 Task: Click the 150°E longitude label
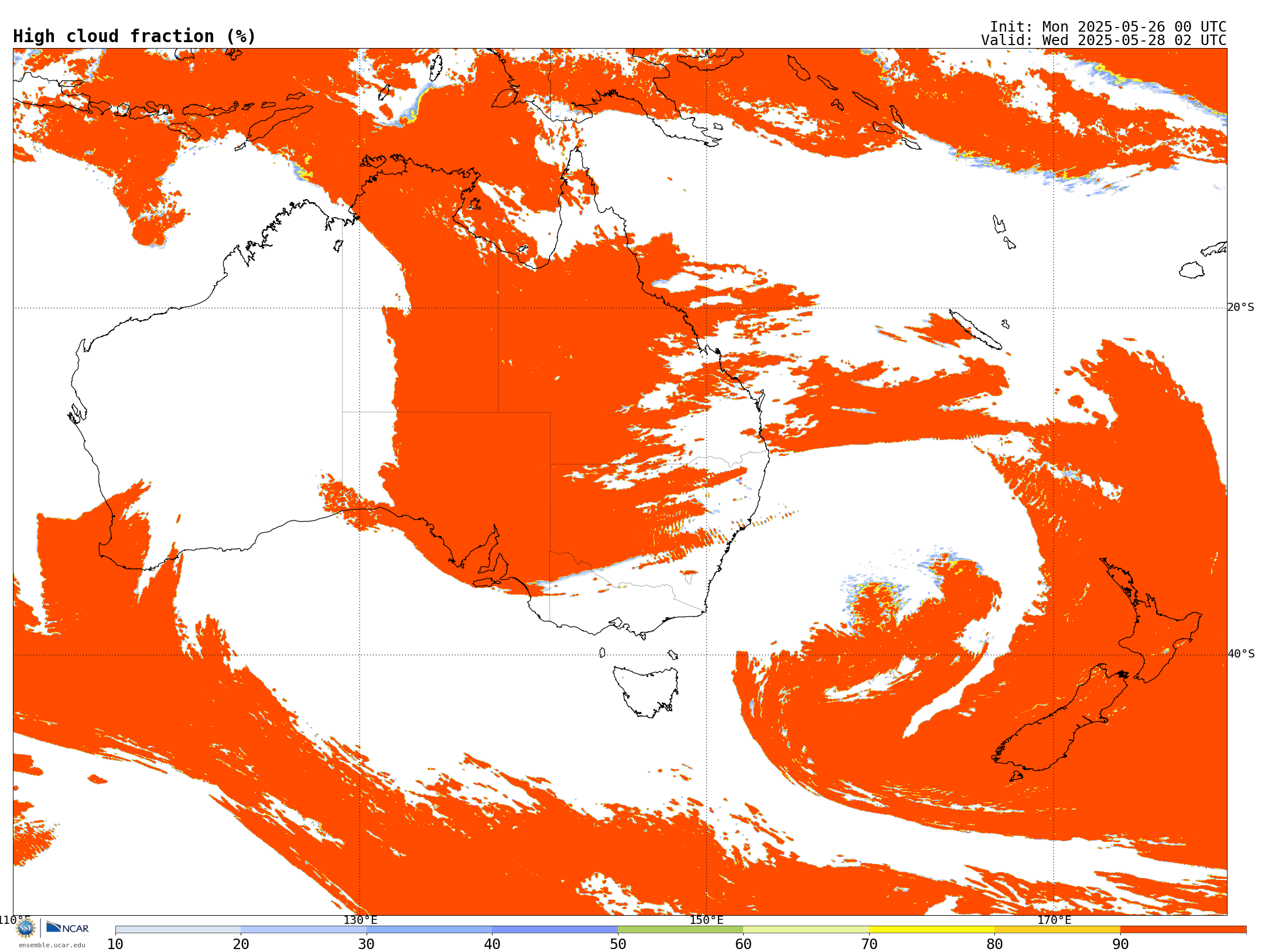pos(706,920)
